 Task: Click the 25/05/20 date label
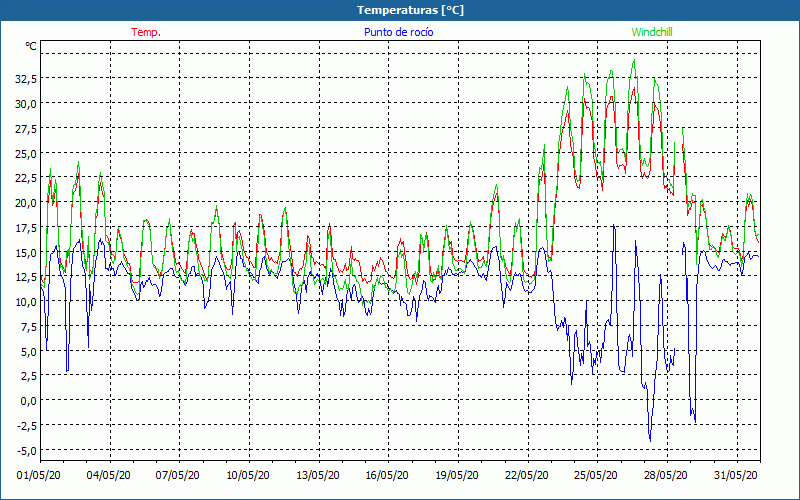(x=596, y=475)
